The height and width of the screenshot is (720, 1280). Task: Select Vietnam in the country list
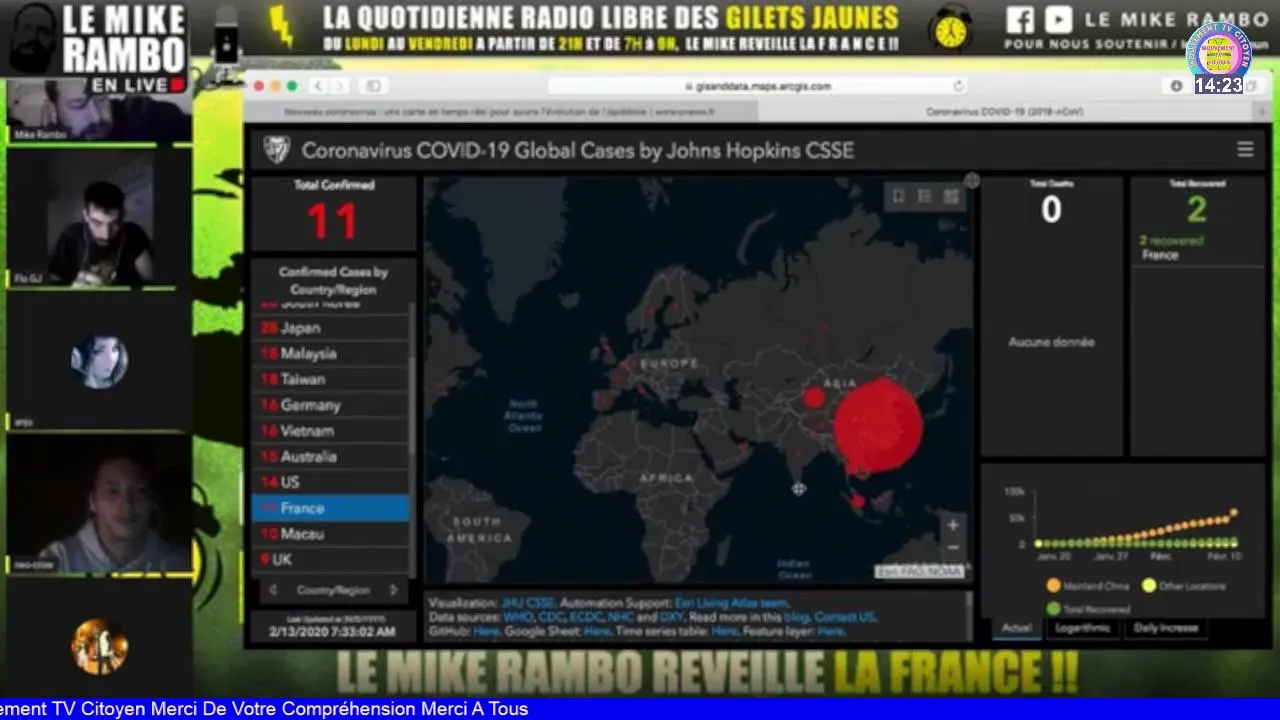coord(330,431)
